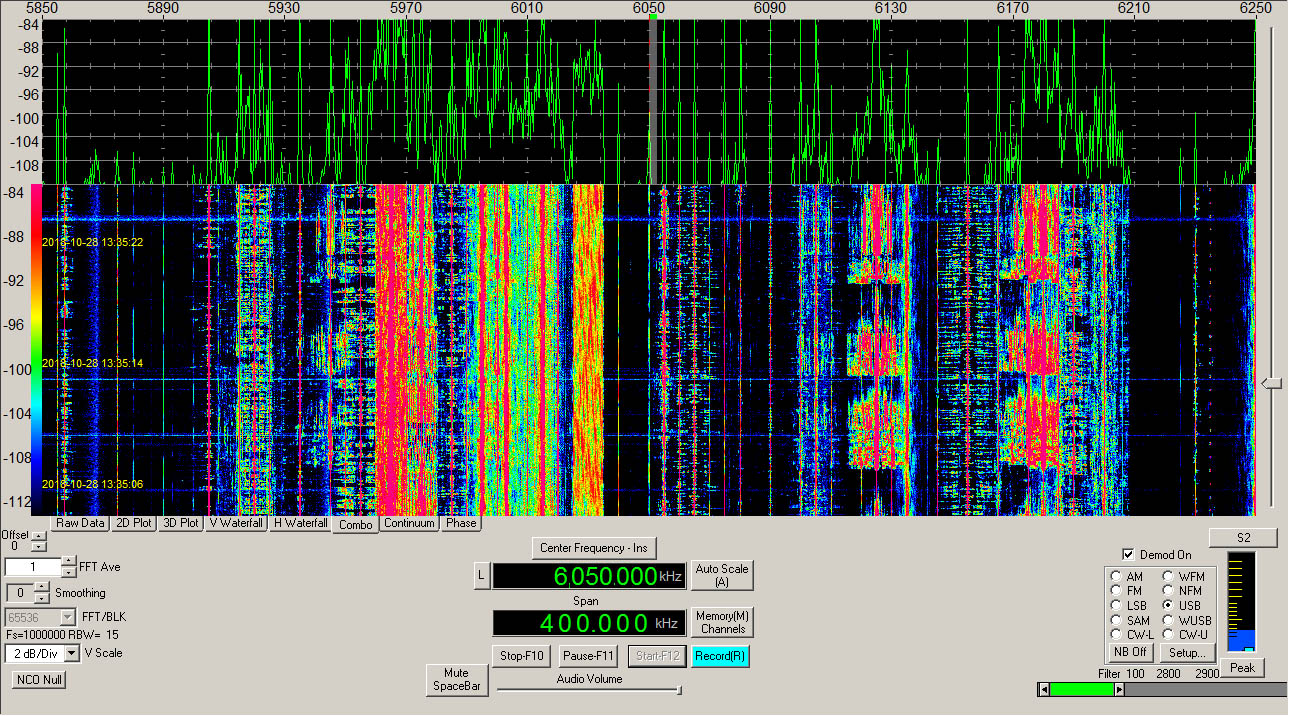Image resolution: width=1289 pixels, height=716 pixels.
Task: Toggle the NB Off noise blanker button
Action: coord(1131,653)
